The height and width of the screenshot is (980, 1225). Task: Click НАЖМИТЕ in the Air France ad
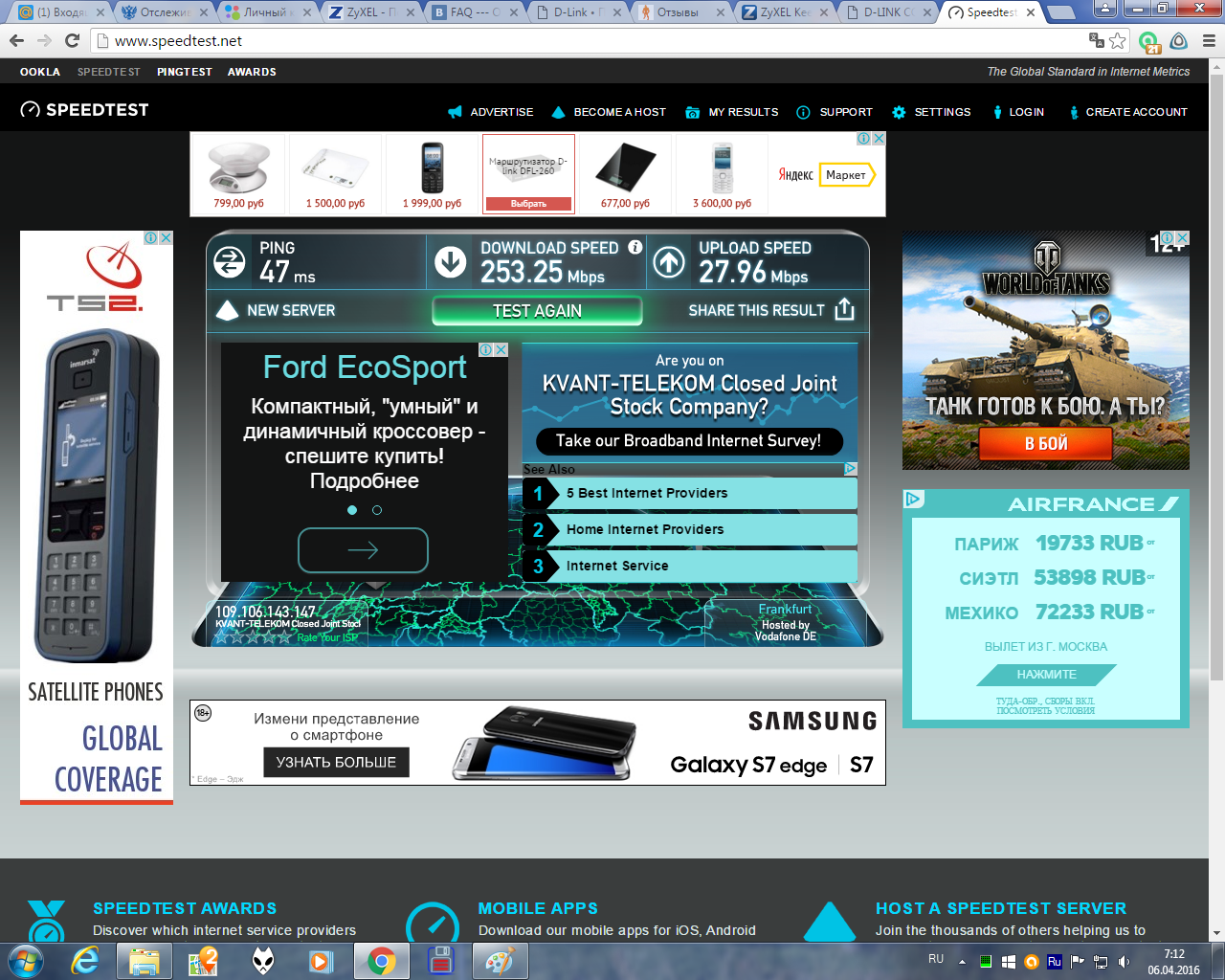[1046, 675]
